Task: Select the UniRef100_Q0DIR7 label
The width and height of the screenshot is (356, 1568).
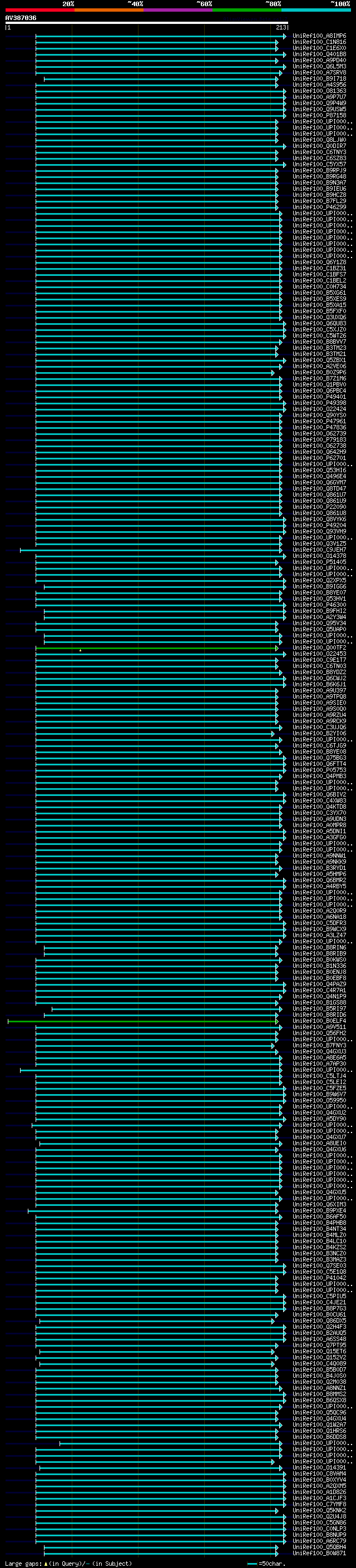Action: 319,146
